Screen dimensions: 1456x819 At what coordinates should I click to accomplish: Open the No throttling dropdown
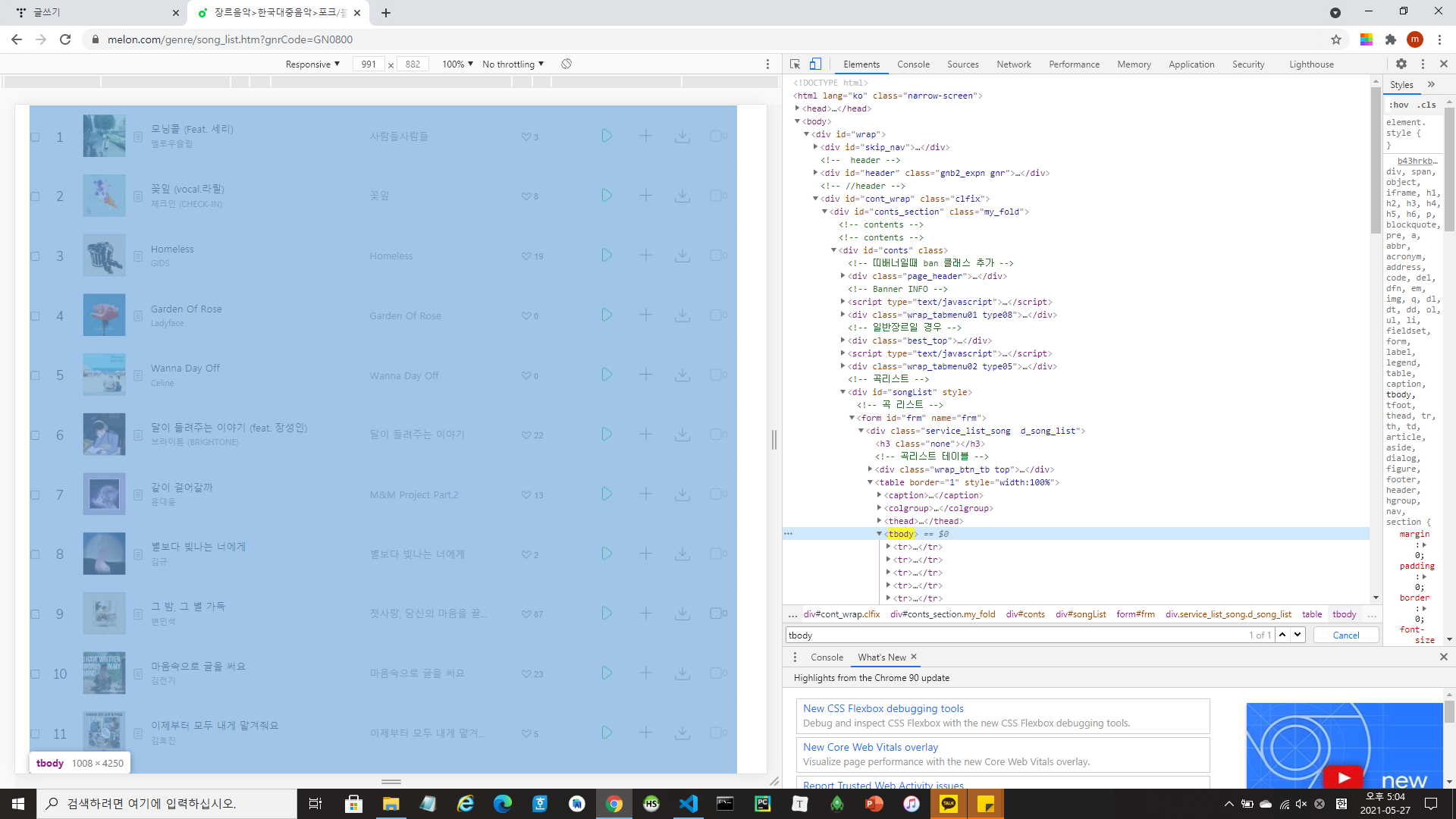[x=513, y=64]
